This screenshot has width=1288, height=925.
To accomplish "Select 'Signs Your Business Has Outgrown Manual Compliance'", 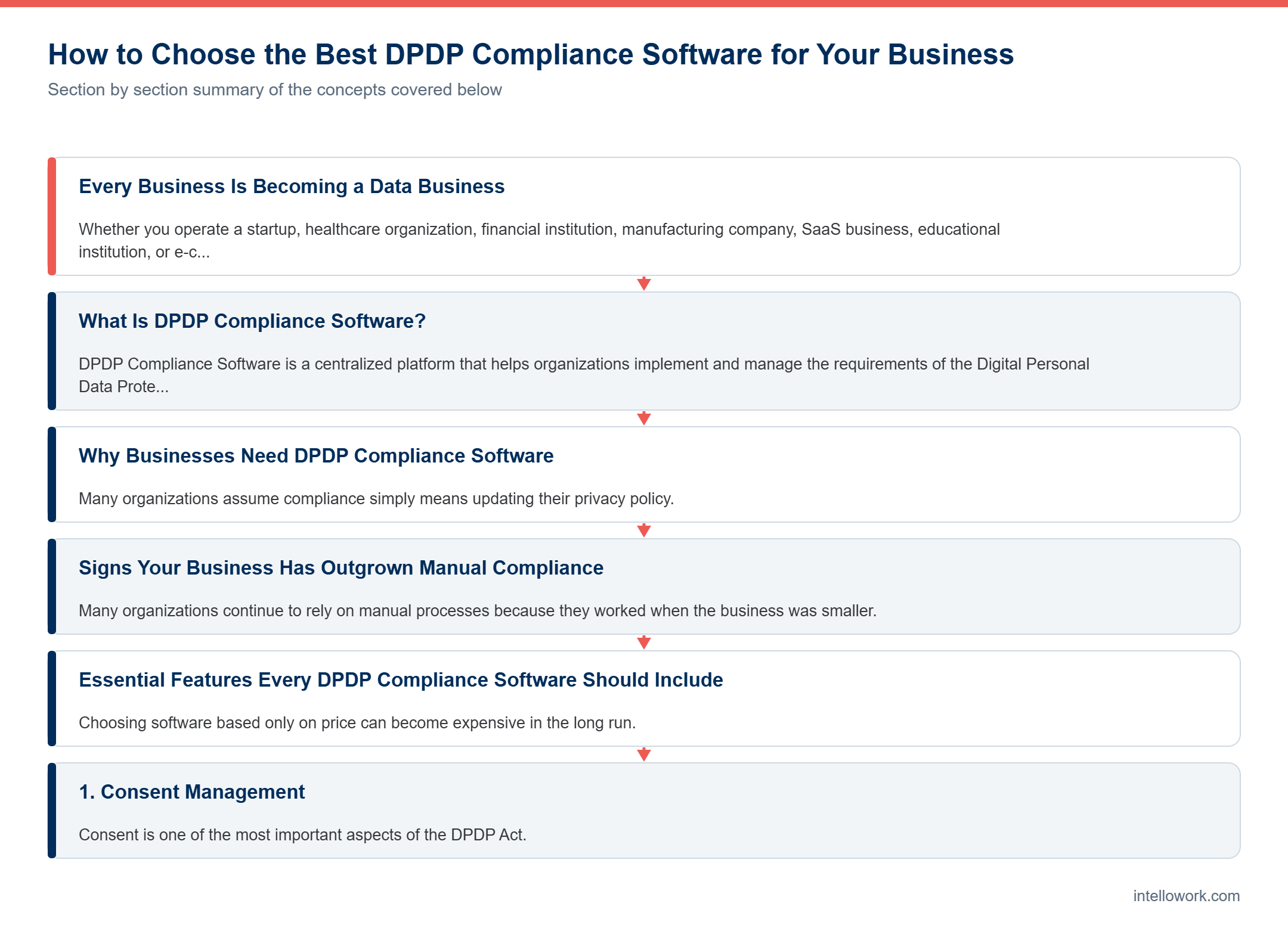I will tap(341, 568).
